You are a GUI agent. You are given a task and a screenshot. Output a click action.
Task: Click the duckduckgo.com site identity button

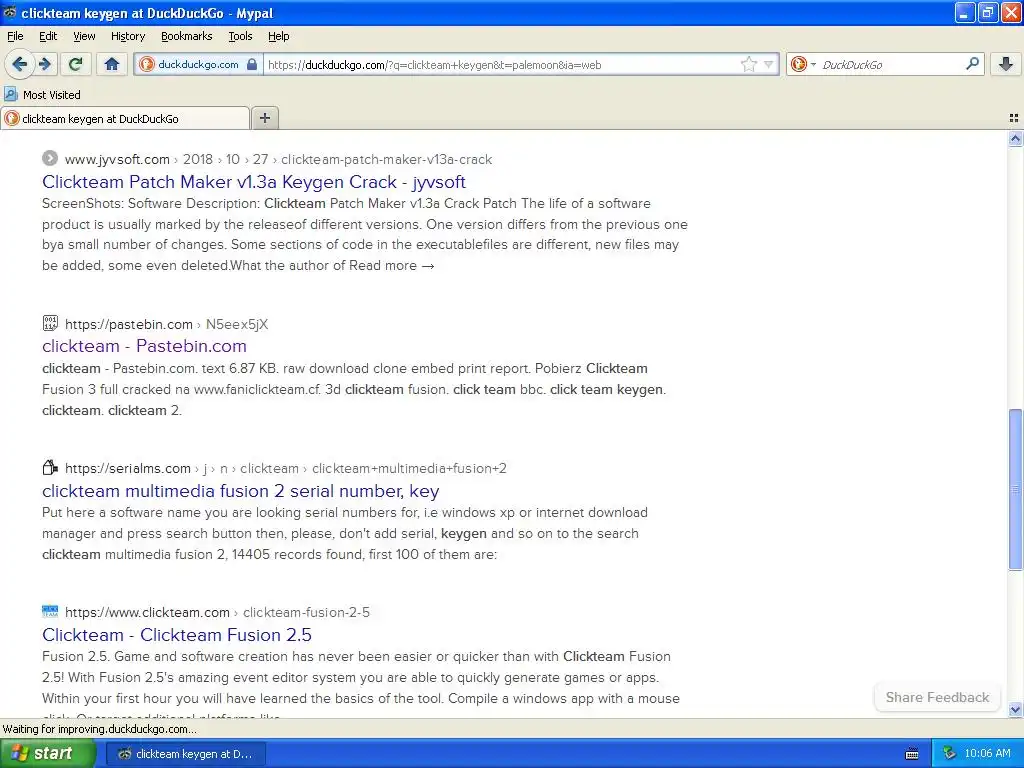pyautogui.click(x=198, y=64)
